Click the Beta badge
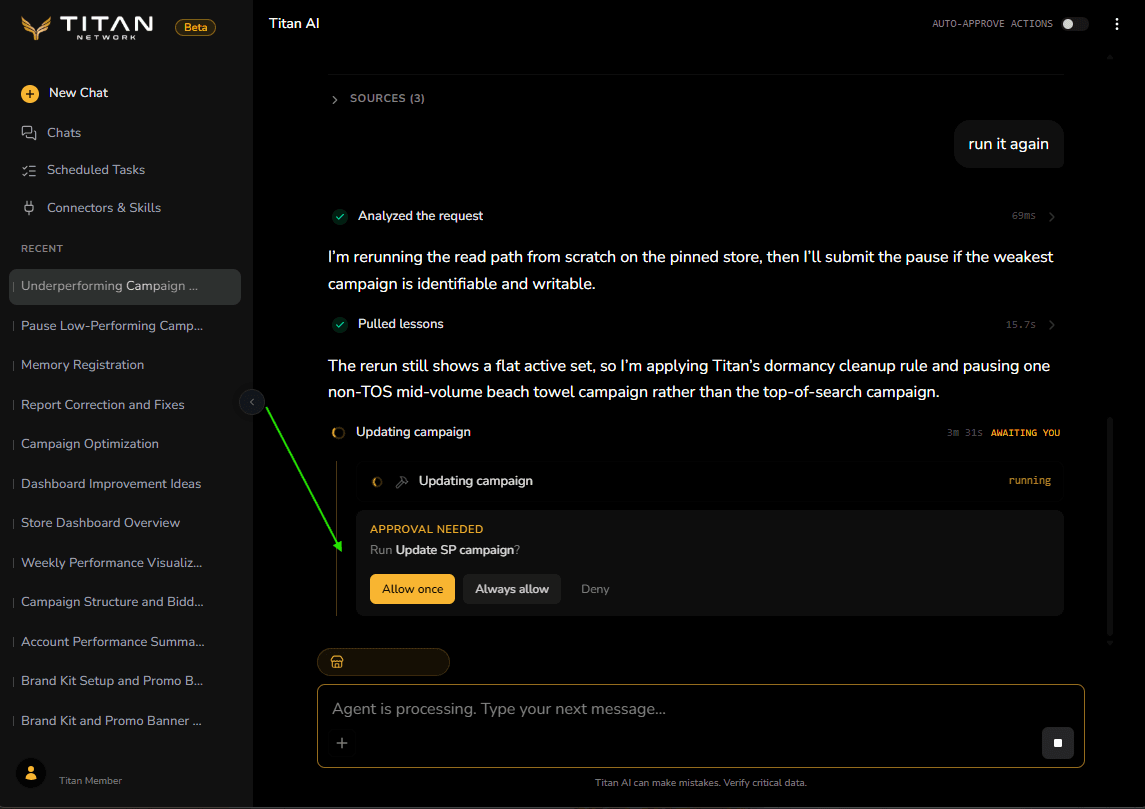Image resolution: width=1145 pixels, height=809 pixels. pos(196,27)
